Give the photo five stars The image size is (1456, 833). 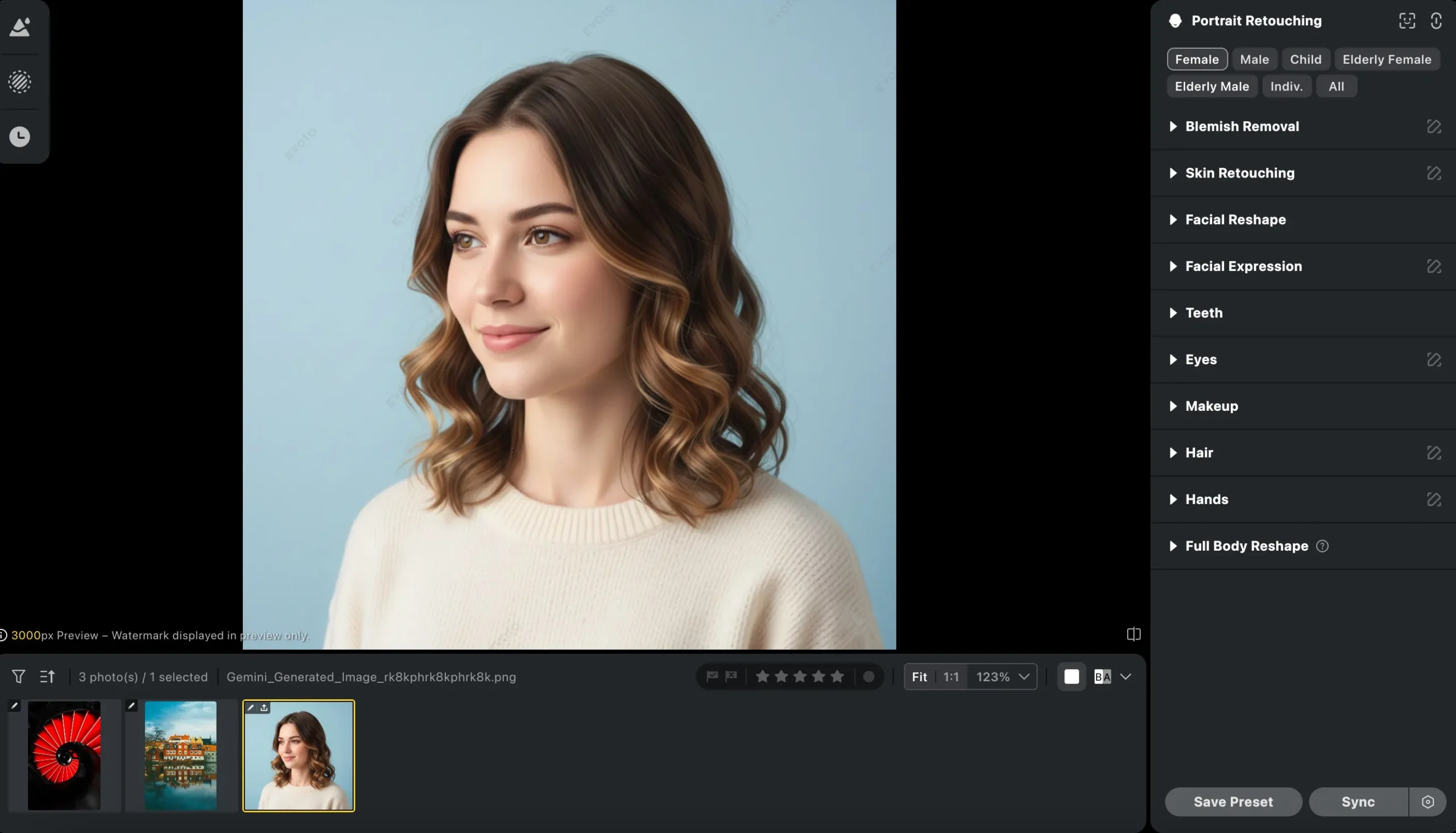[837, 675]
